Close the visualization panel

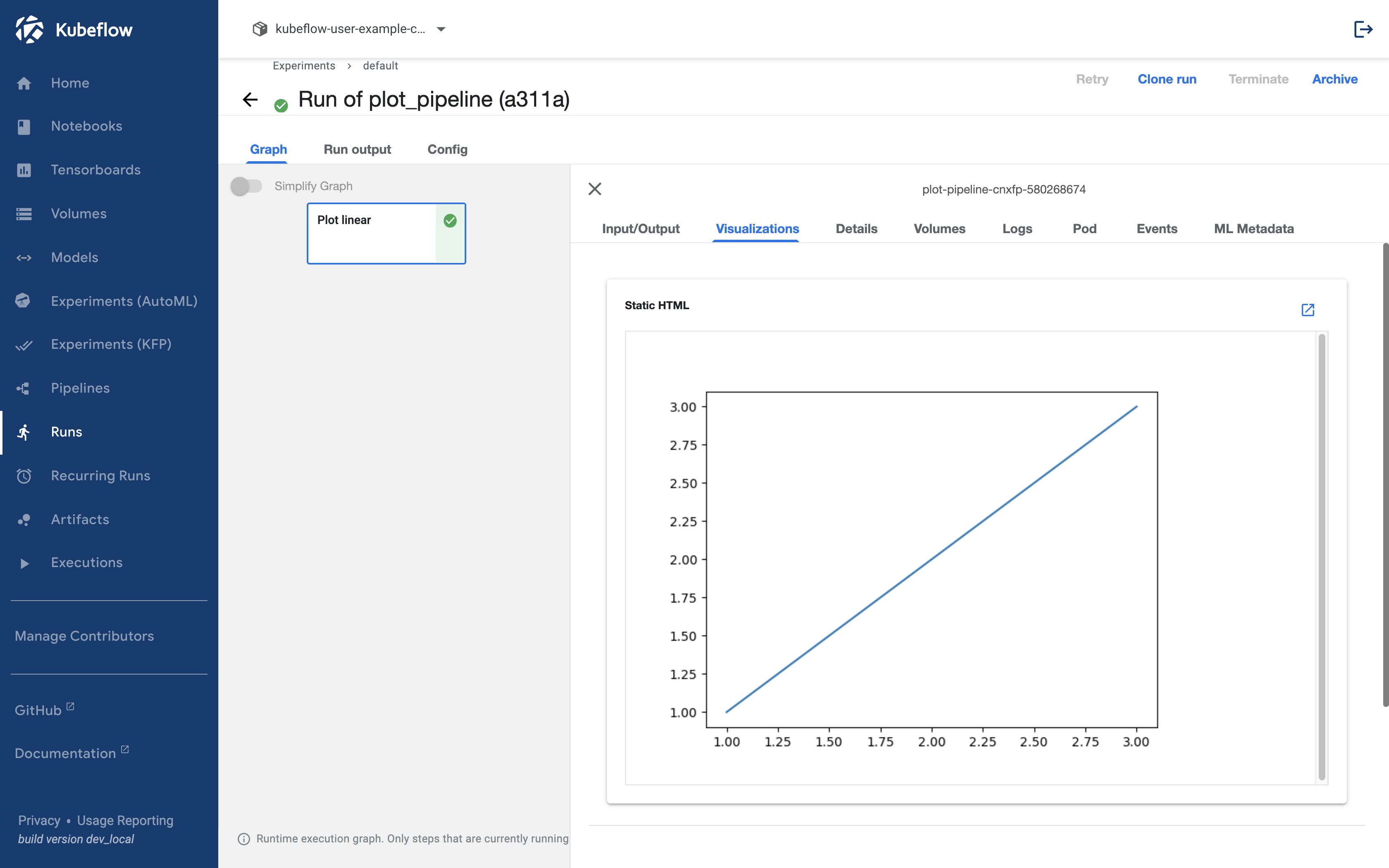(594, 189)
